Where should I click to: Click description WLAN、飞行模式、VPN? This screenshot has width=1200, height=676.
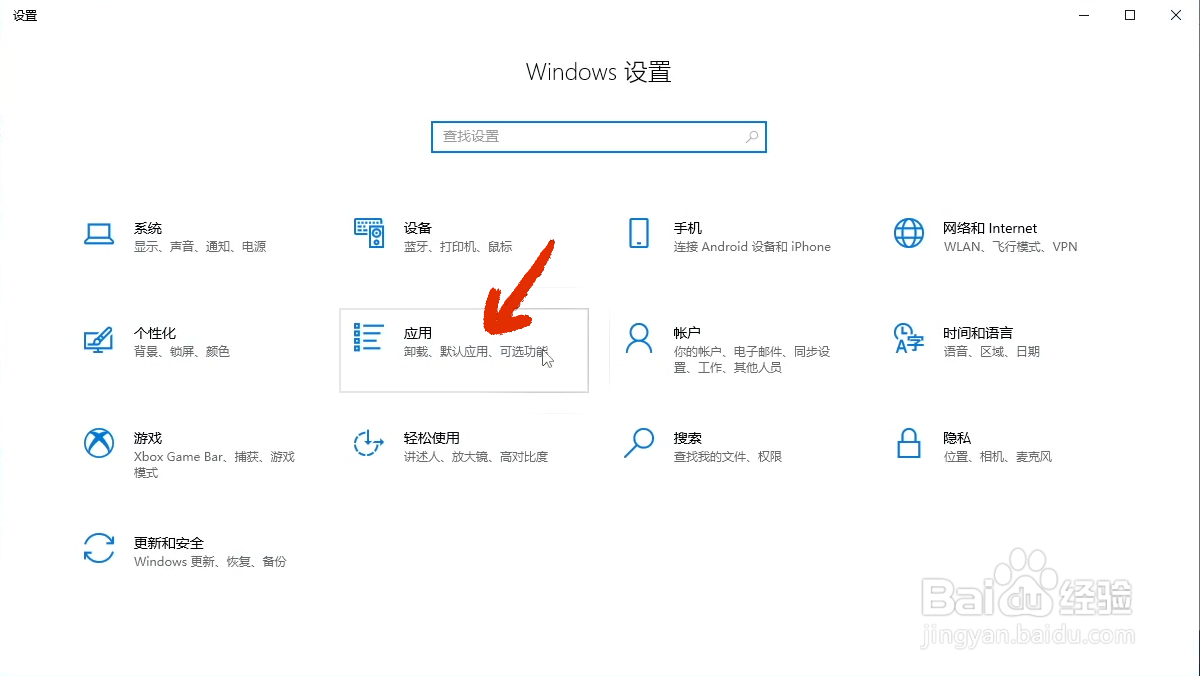pyautogui.click(x=1010, y=247)
